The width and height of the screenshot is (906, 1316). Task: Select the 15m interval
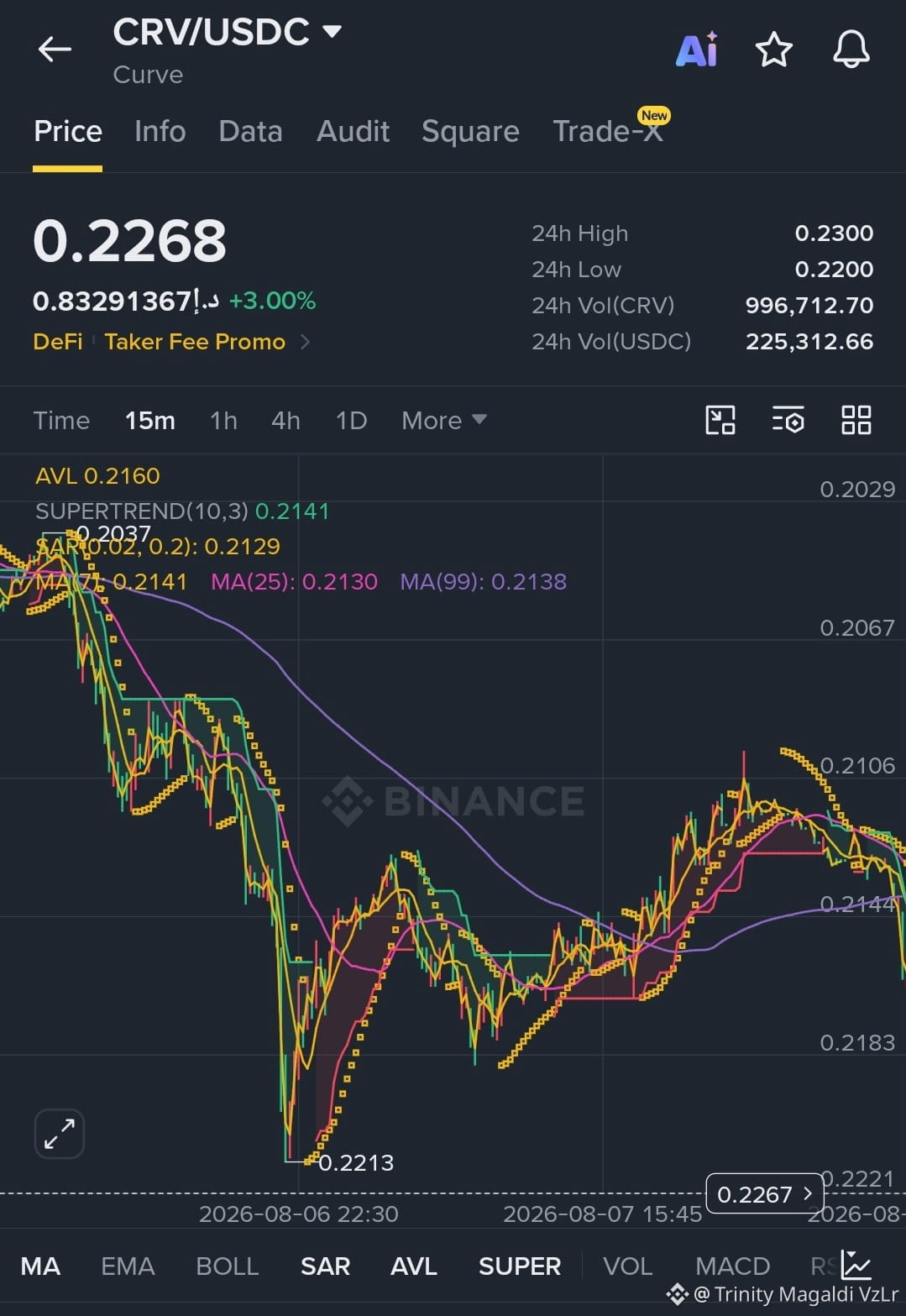[150, 420]
